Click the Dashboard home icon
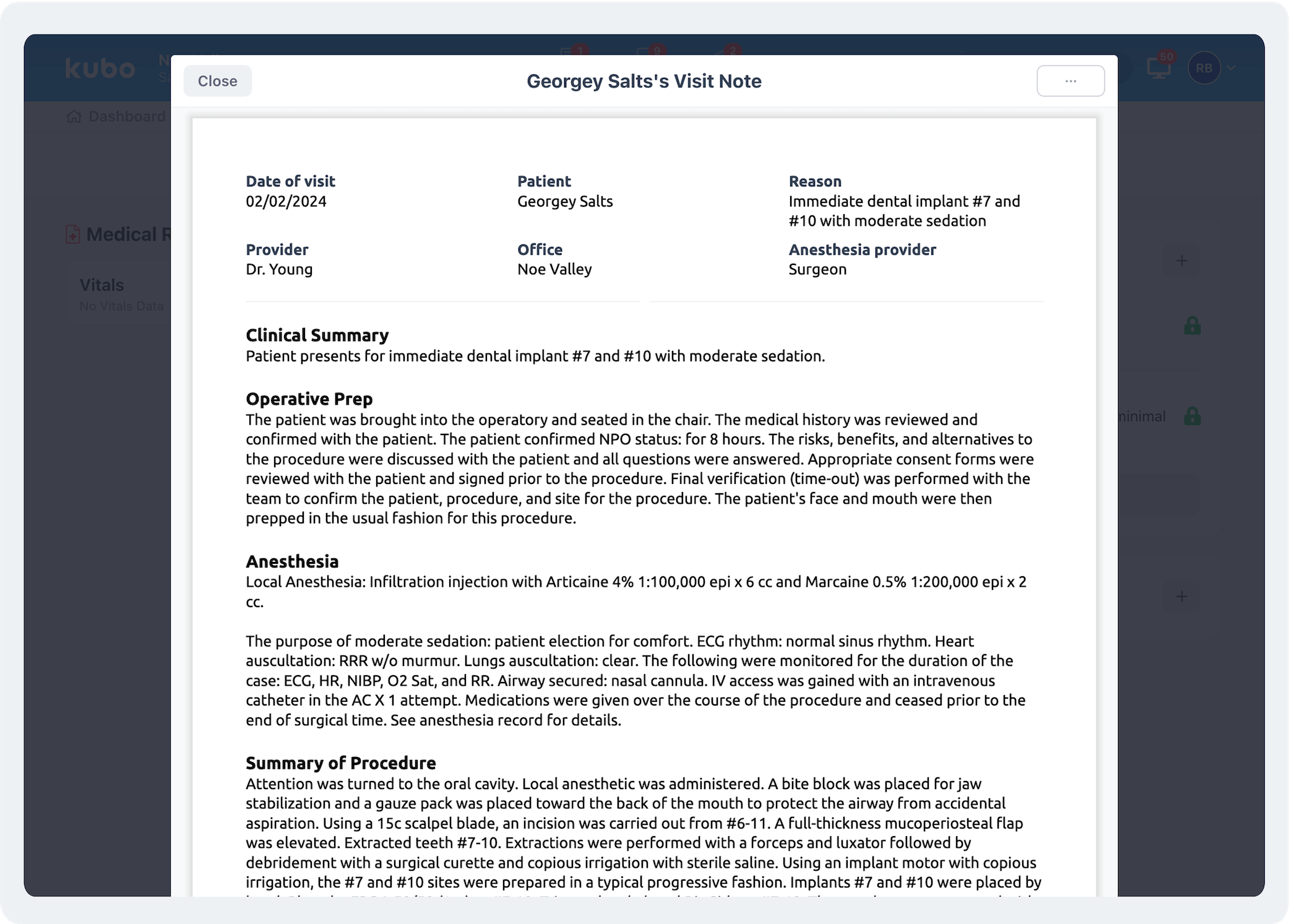Screen dimensions: 1292x924 pyautogui.click(x=74, y=116)
